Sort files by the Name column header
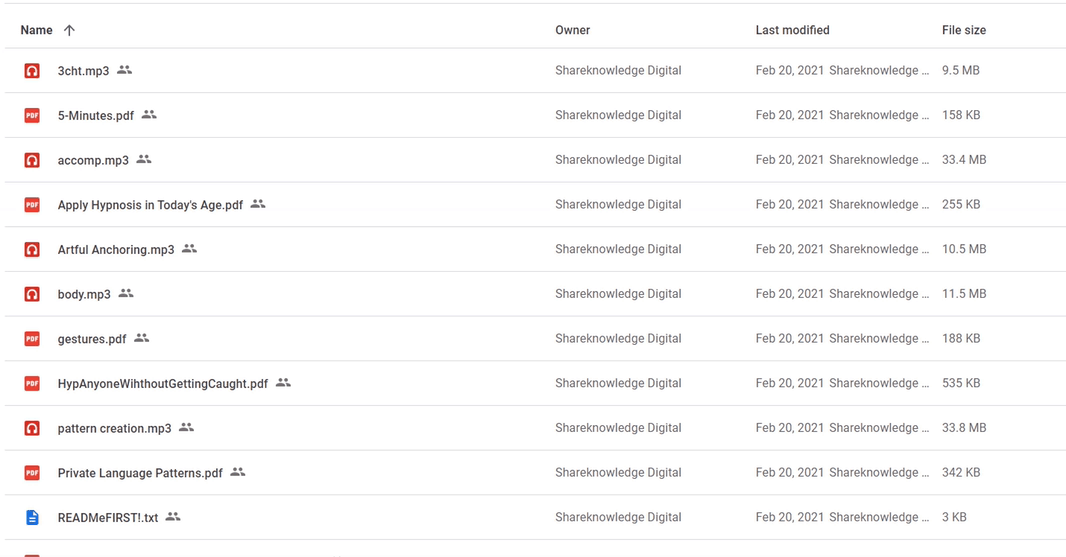The height and width of the screenshot is (557, 1066). [x=36, y=30]
